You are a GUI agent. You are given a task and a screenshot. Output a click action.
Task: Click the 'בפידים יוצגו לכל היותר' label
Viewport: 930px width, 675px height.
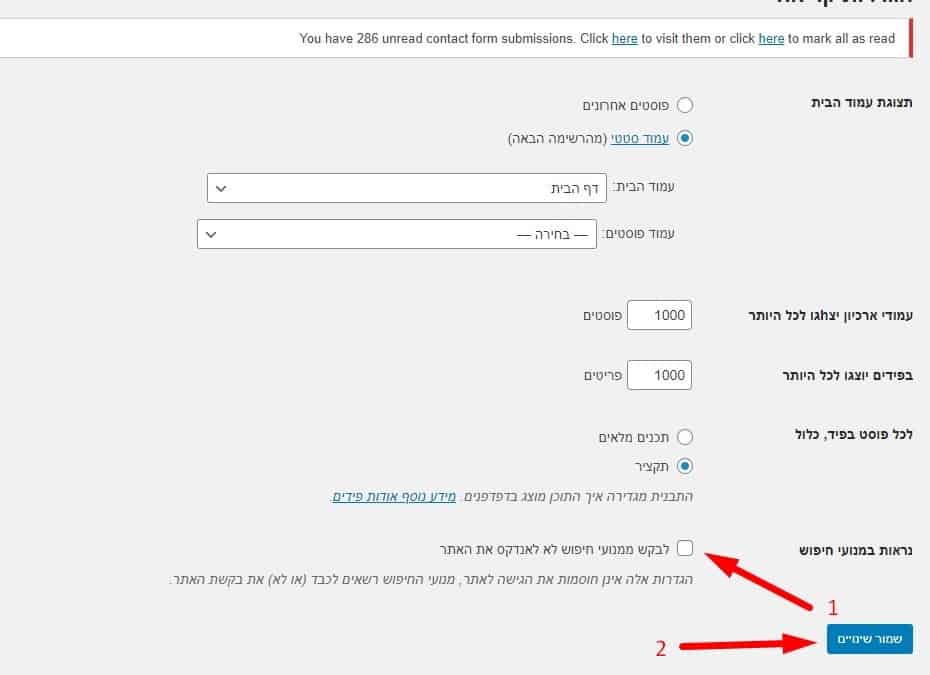(x=848, y=375)
